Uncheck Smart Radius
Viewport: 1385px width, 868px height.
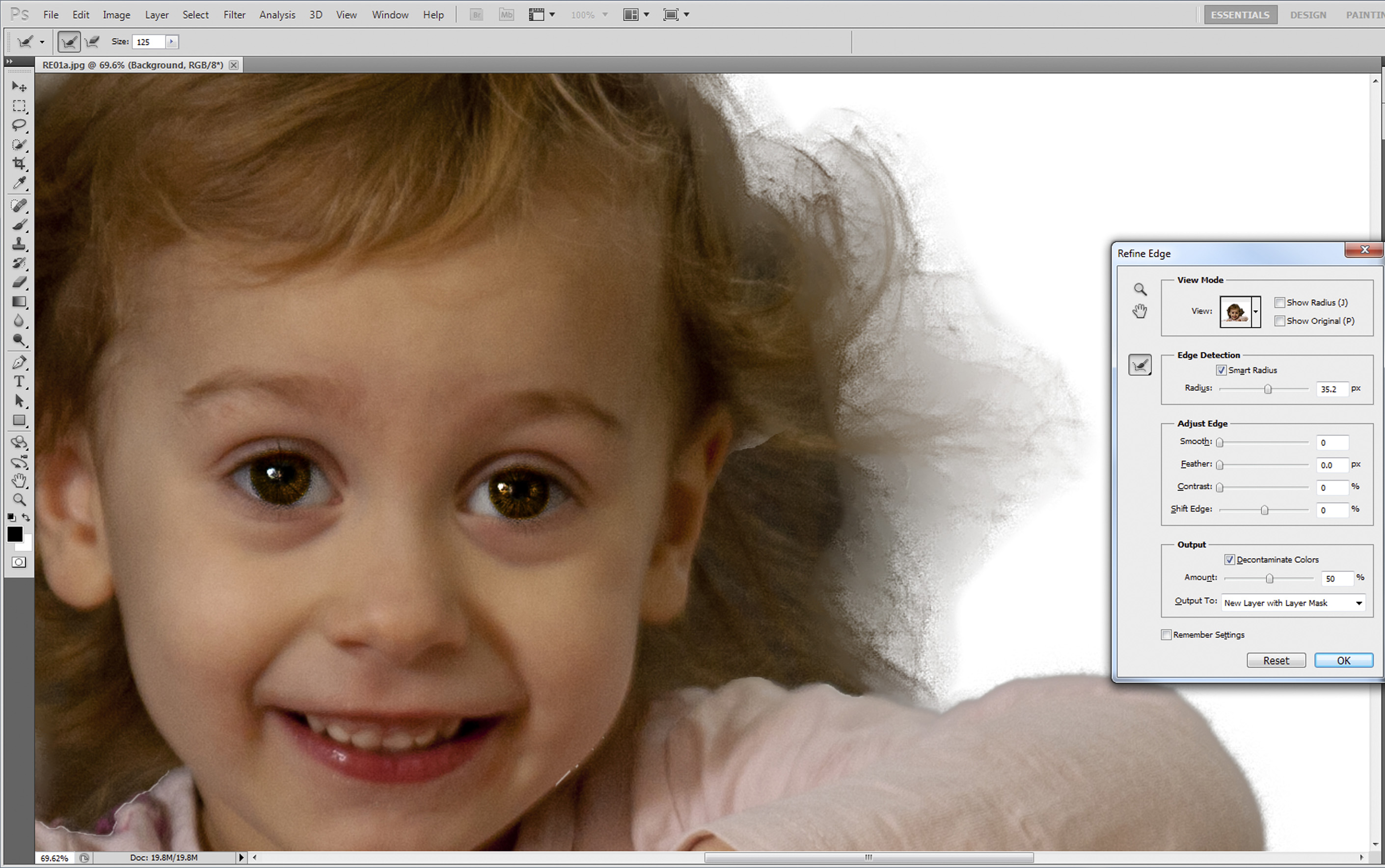tap(1222, 370)
